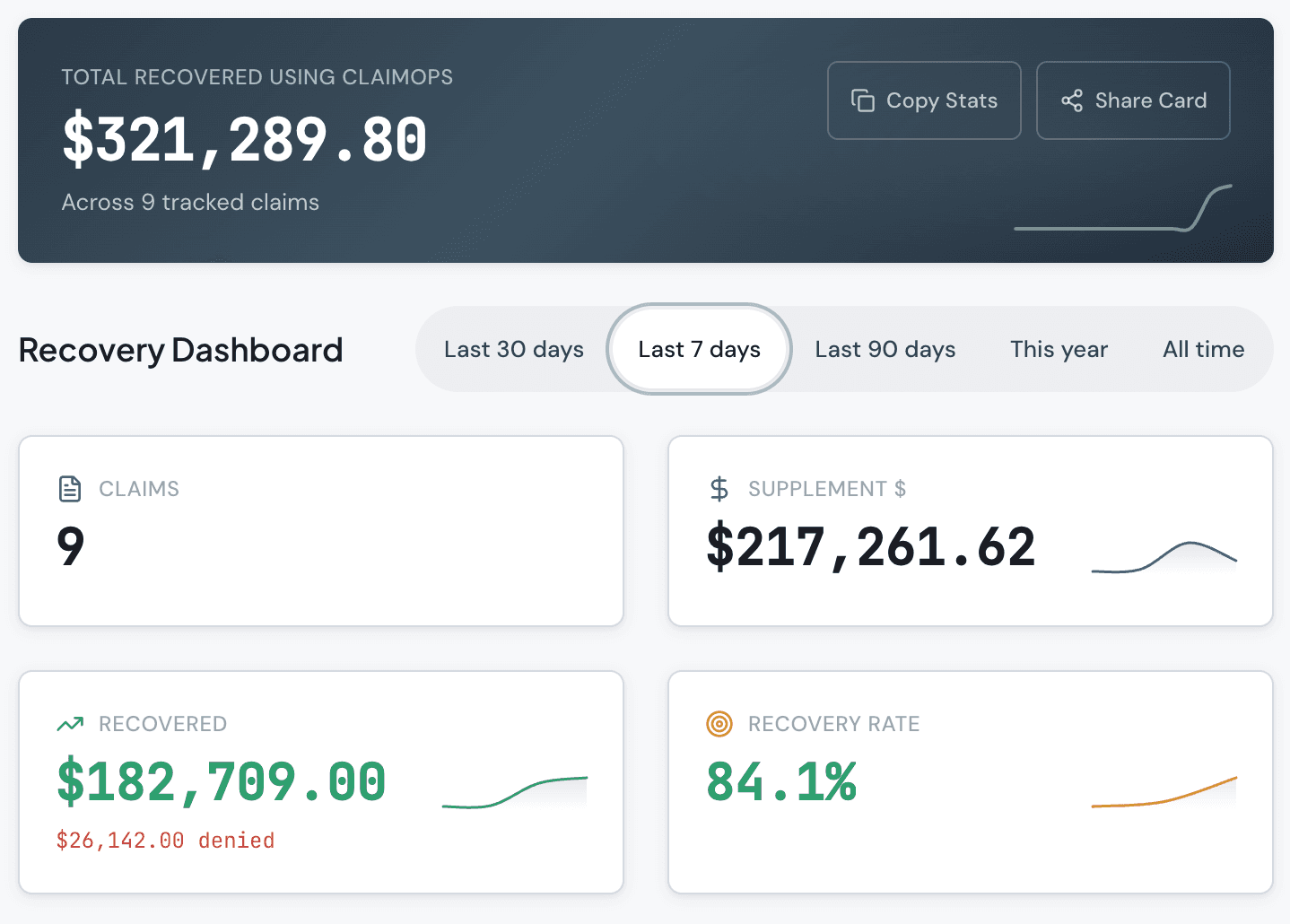The height and width of the screenshot is (924, 1290).
Task: Select the Last 30 days tab
Action: coord(514,349)
